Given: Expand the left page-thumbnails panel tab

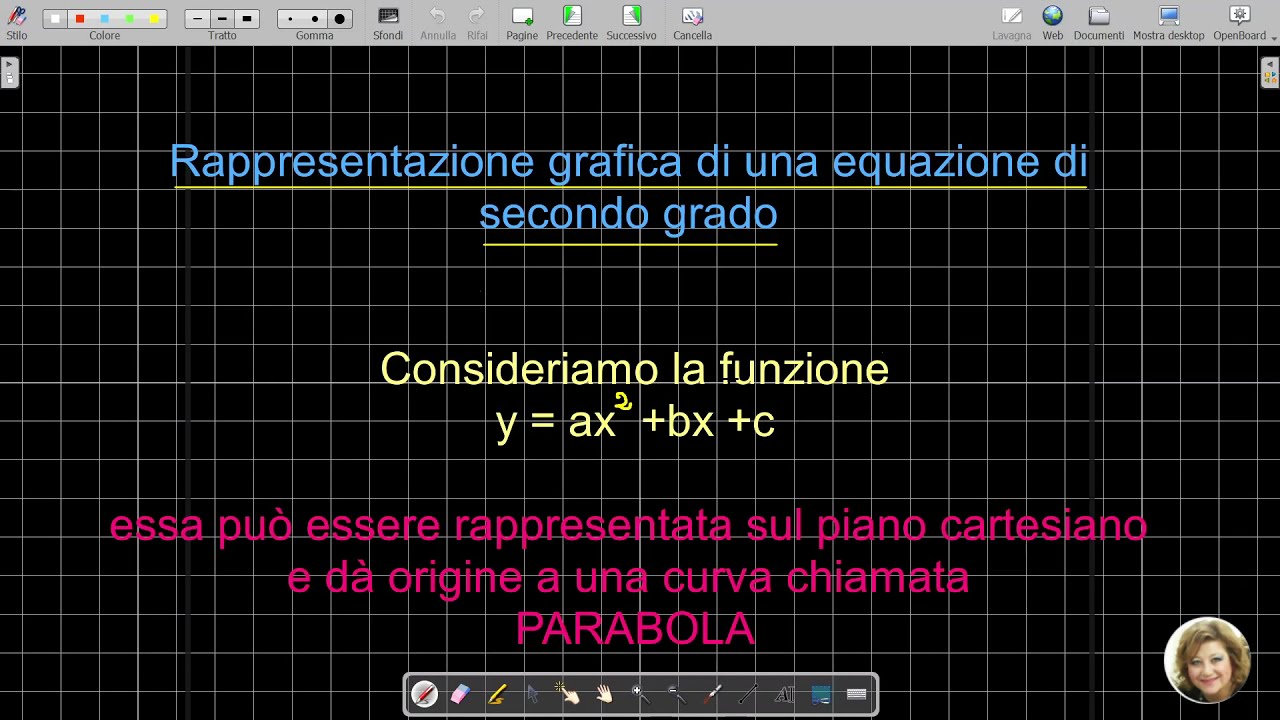Looking at the screenshot, I should (10, 72).
